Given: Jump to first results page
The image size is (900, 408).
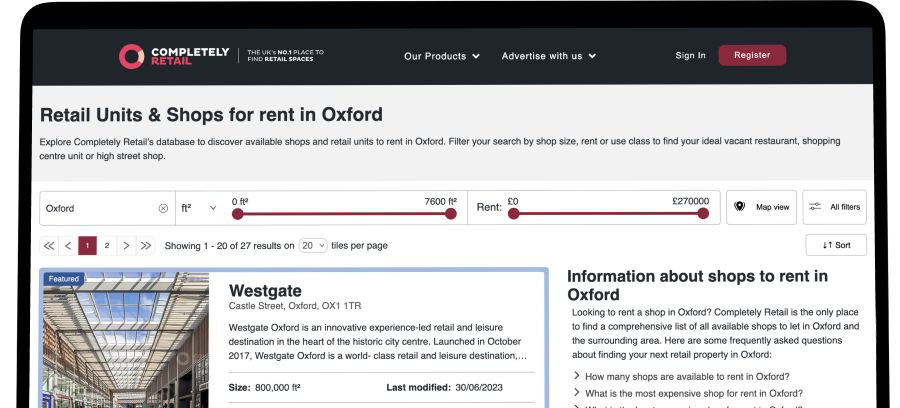Looking at the screenshot, I should [49, 246].
